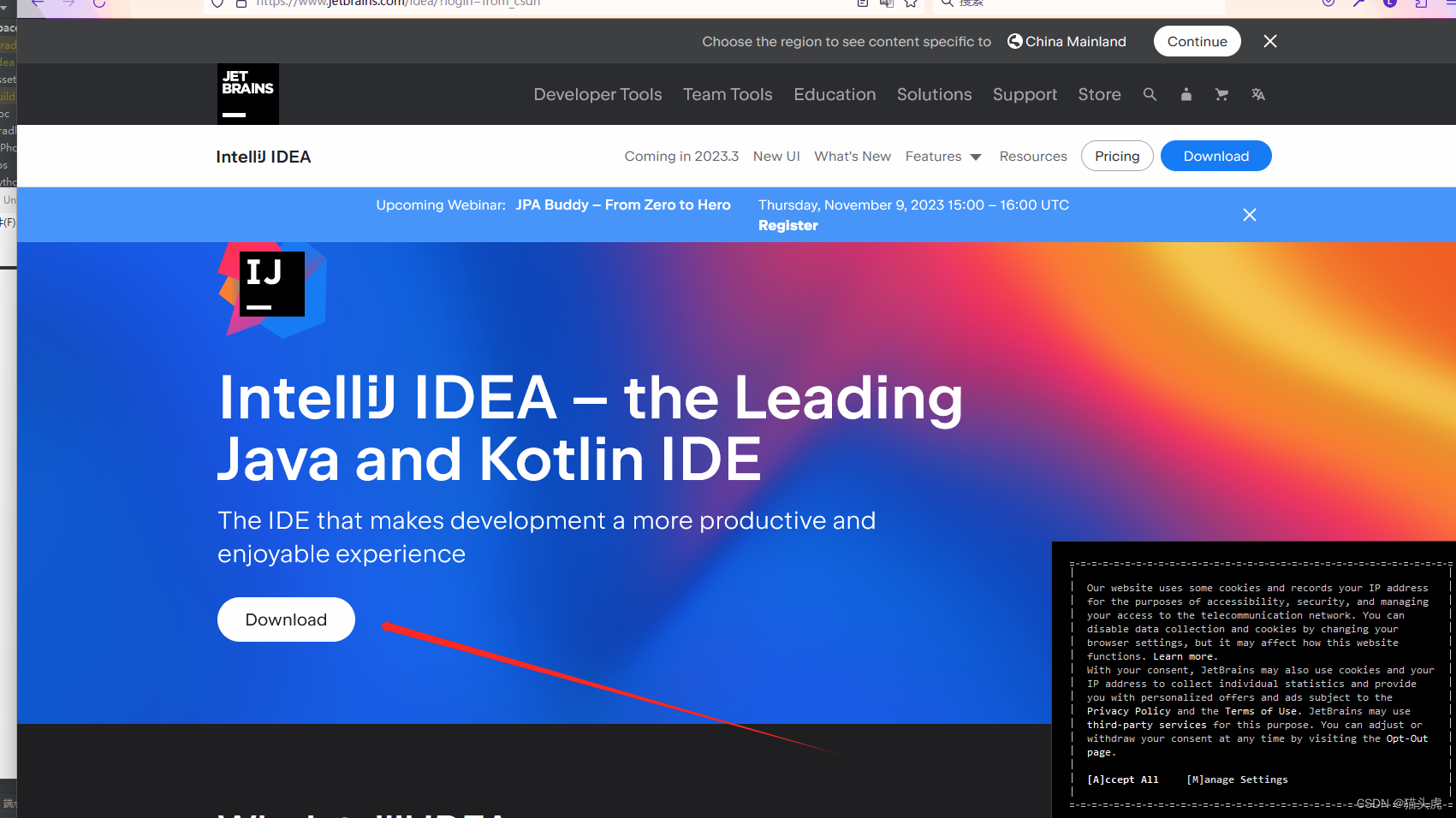
Task: Click the browser search field
Action: [x=1079, y=3]
